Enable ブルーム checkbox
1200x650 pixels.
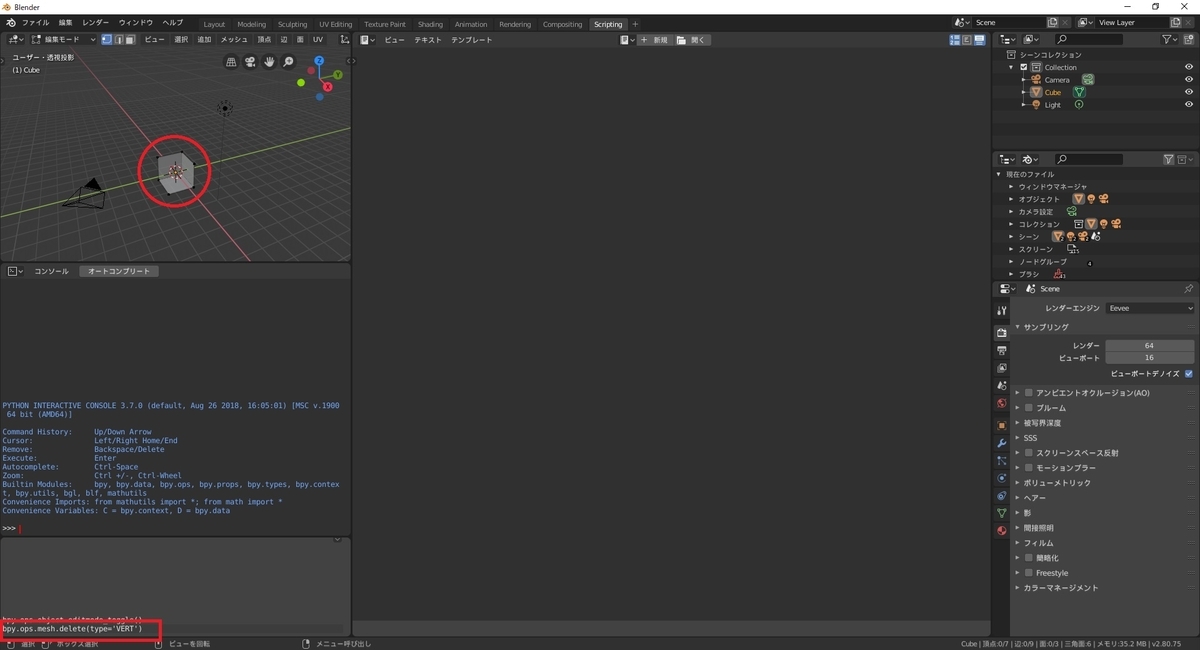1028,408
